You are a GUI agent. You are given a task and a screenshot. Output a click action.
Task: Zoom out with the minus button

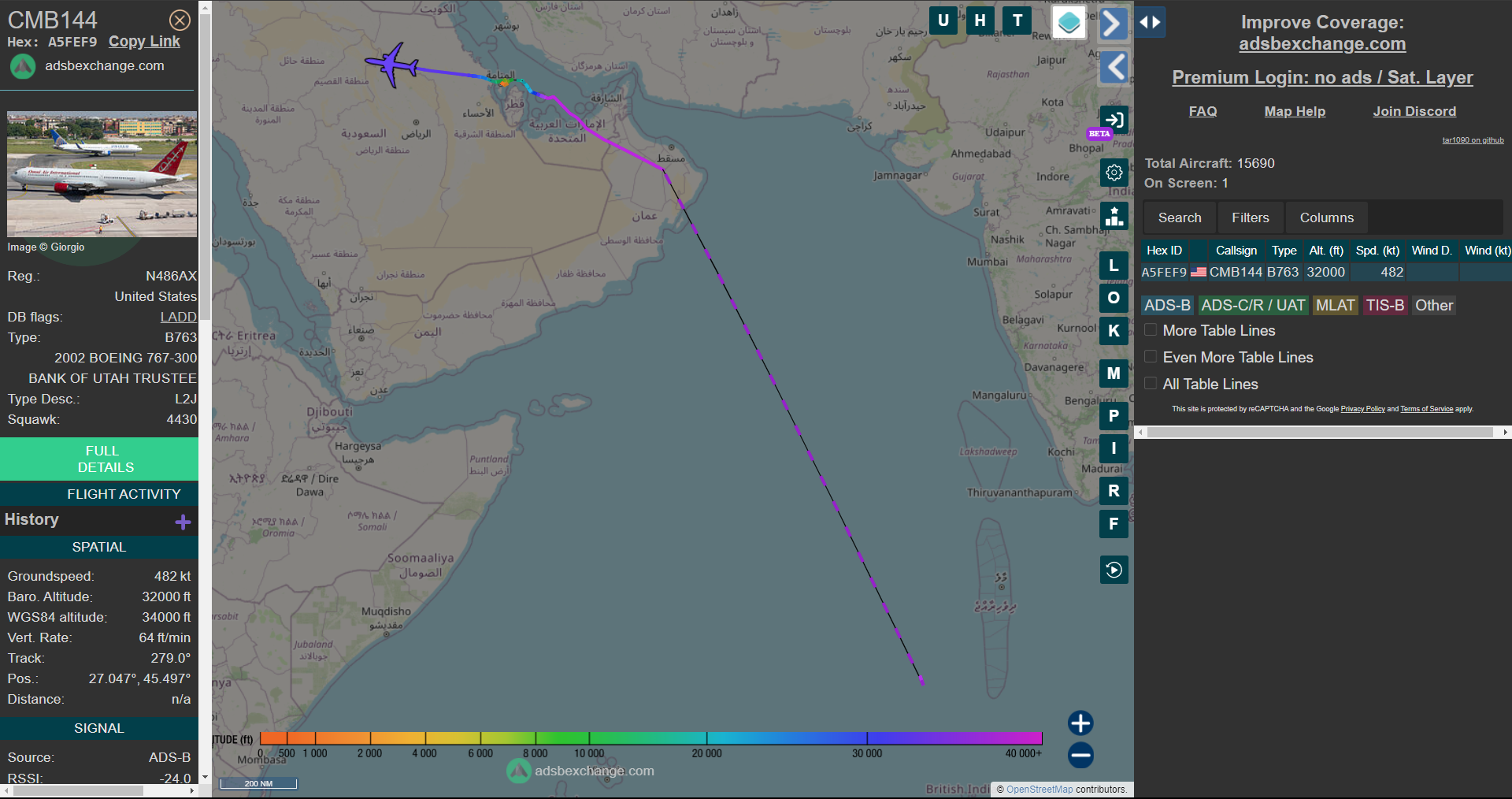[1080, 755]
